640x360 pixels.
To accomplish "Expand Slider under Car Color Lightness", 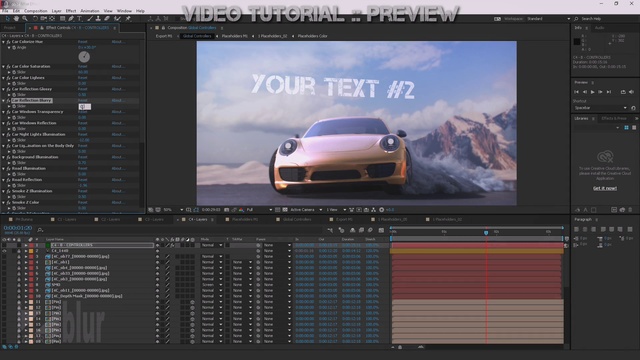I will click(x=9, y=84).
